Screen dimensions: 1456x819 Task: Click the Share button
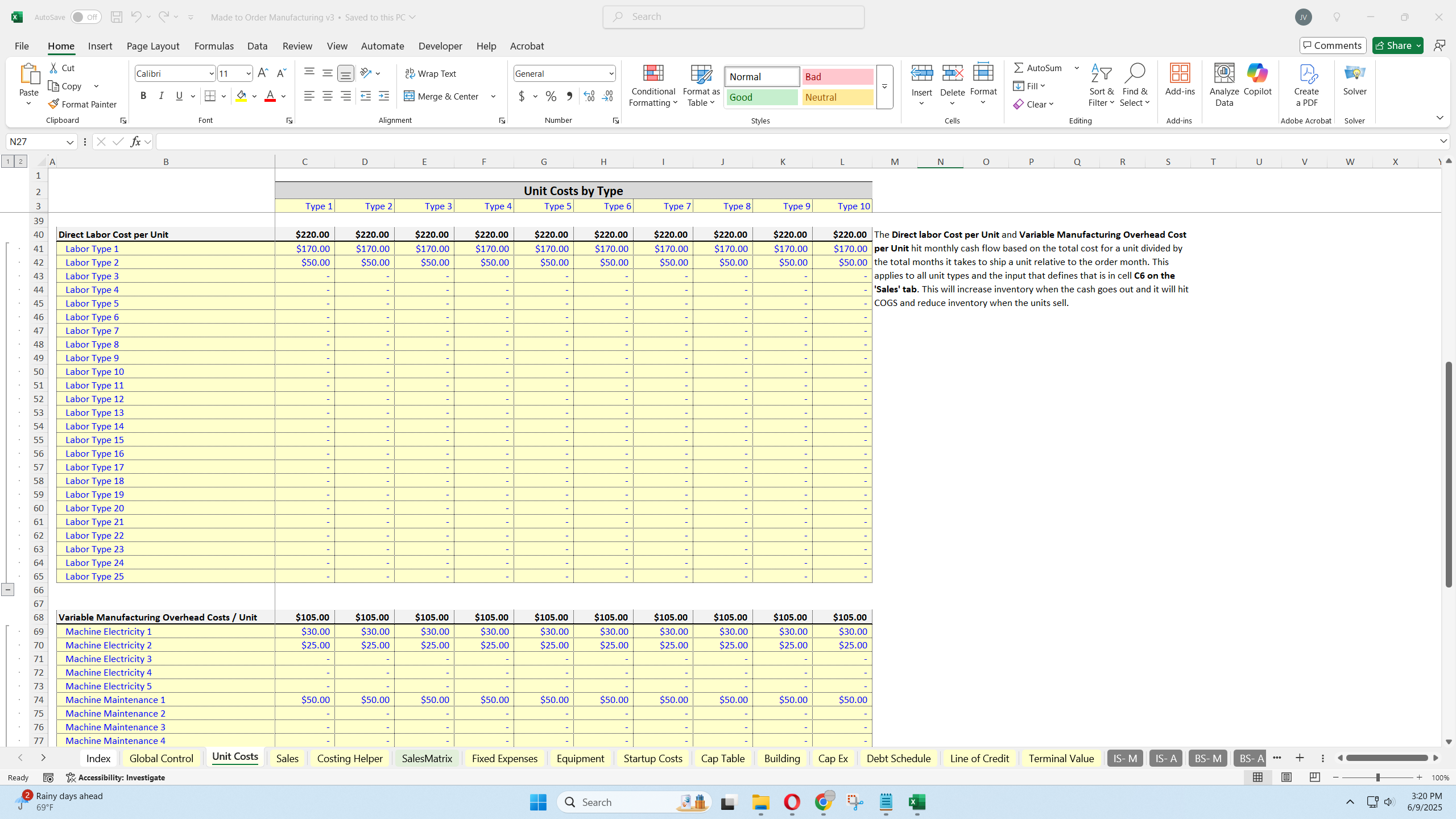click(x=1397, y=45)
